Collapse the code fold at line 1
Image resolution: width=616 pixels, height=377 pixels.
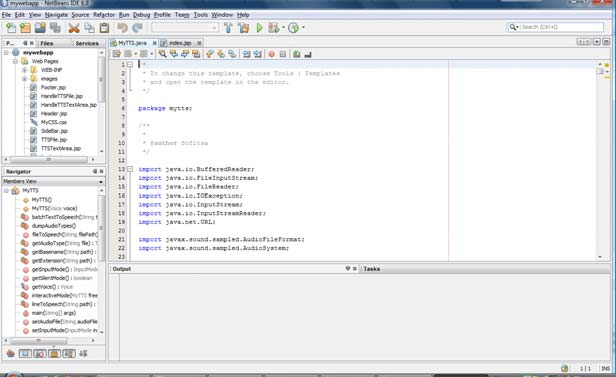(x=130, y=64)
